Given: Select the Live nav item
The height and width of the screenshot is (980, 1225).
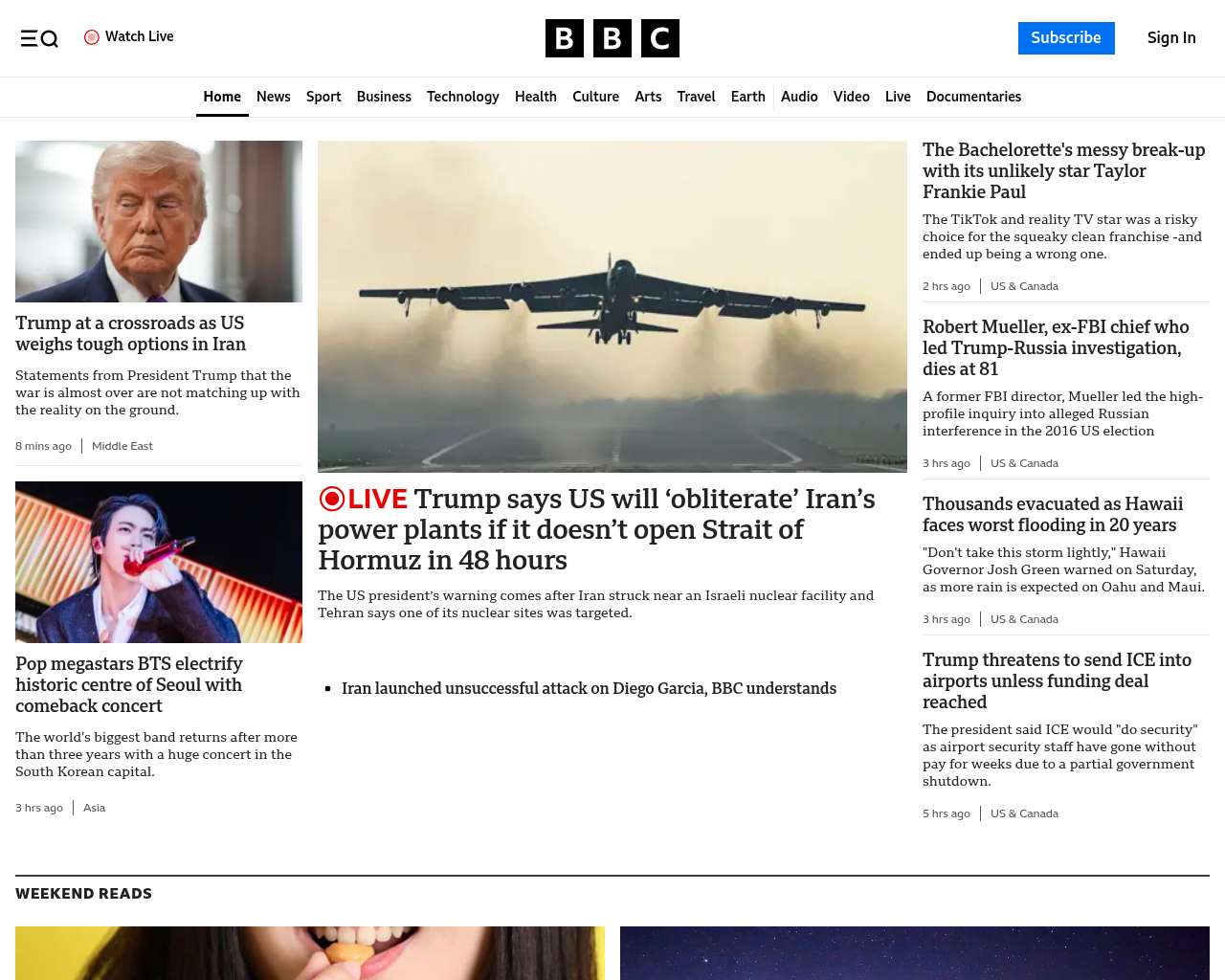Looking at the screenshot, I should pyautogui.click(x=898, y=97).
